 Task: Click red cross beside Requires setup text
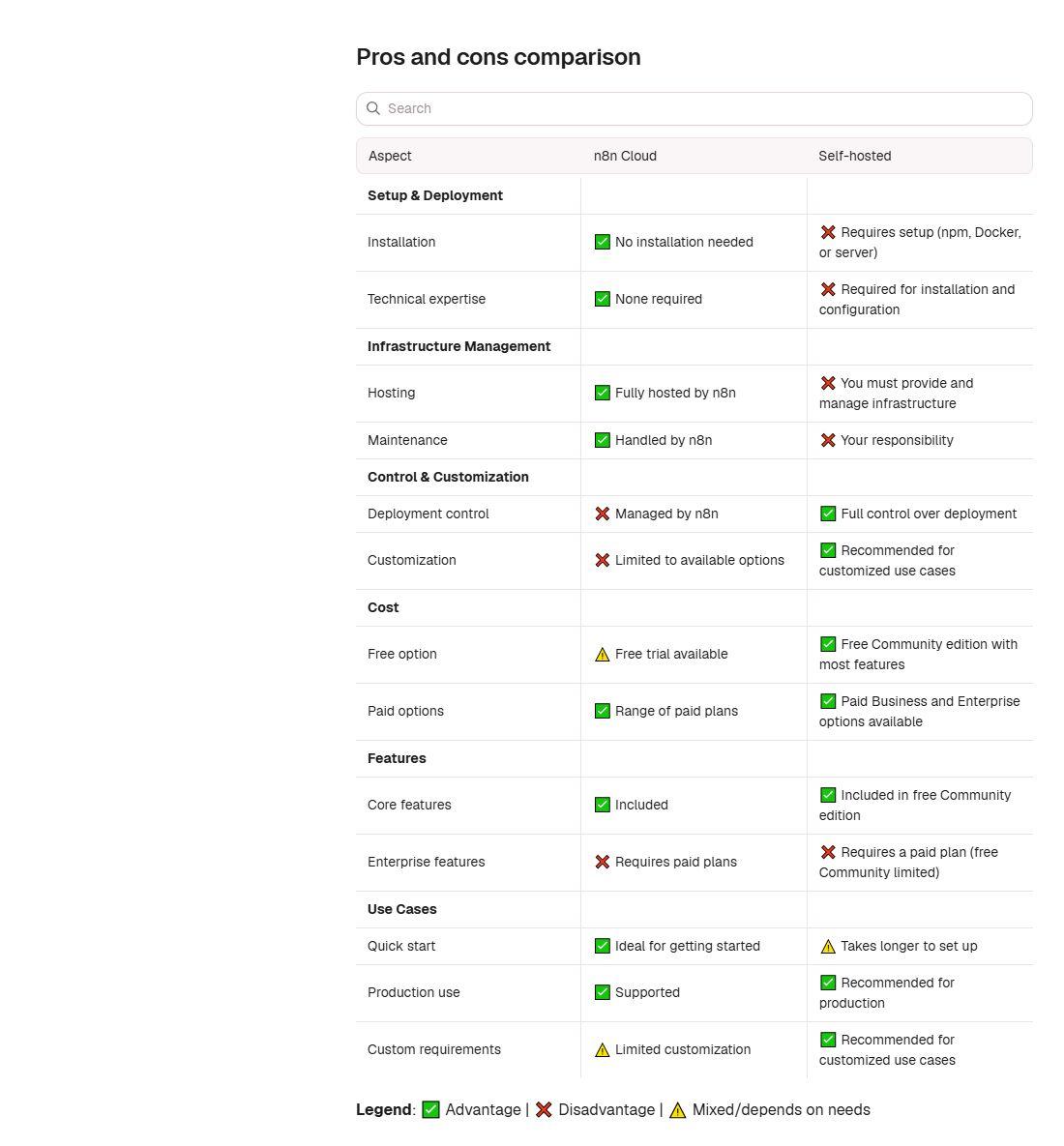(827, 232)
